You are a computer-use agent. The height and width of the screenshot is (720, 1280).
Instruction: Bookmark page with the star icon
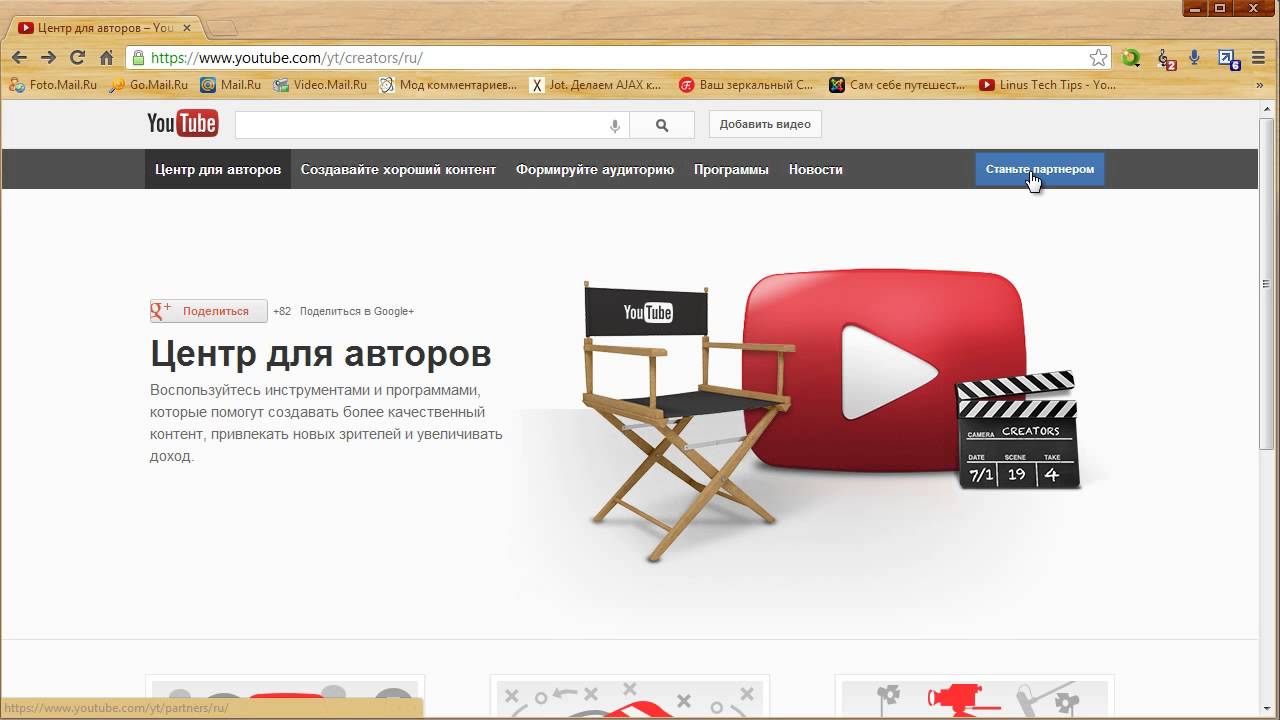click(1098, 58)
